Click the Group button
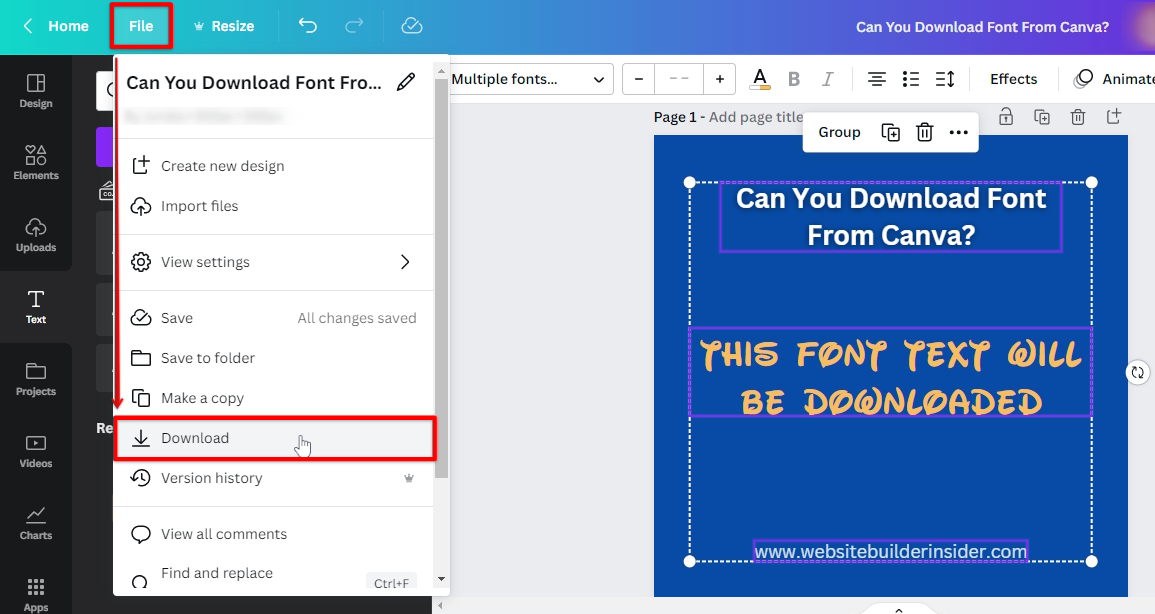This screenshot has width=1155, height=614. [839, 132]
